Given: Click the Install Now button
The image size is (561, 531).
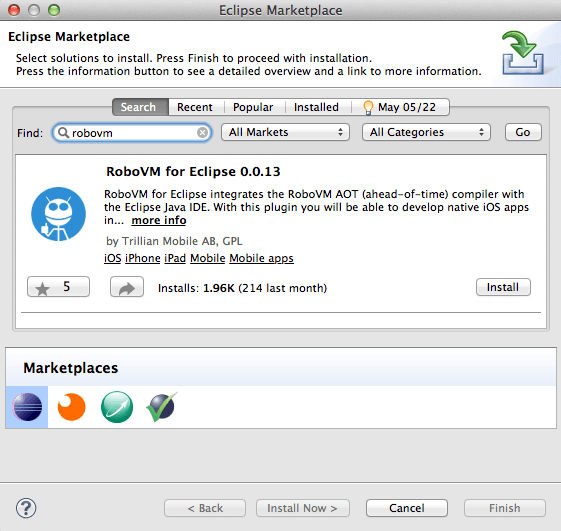Looking at the screenshot, I should [303, 508].
